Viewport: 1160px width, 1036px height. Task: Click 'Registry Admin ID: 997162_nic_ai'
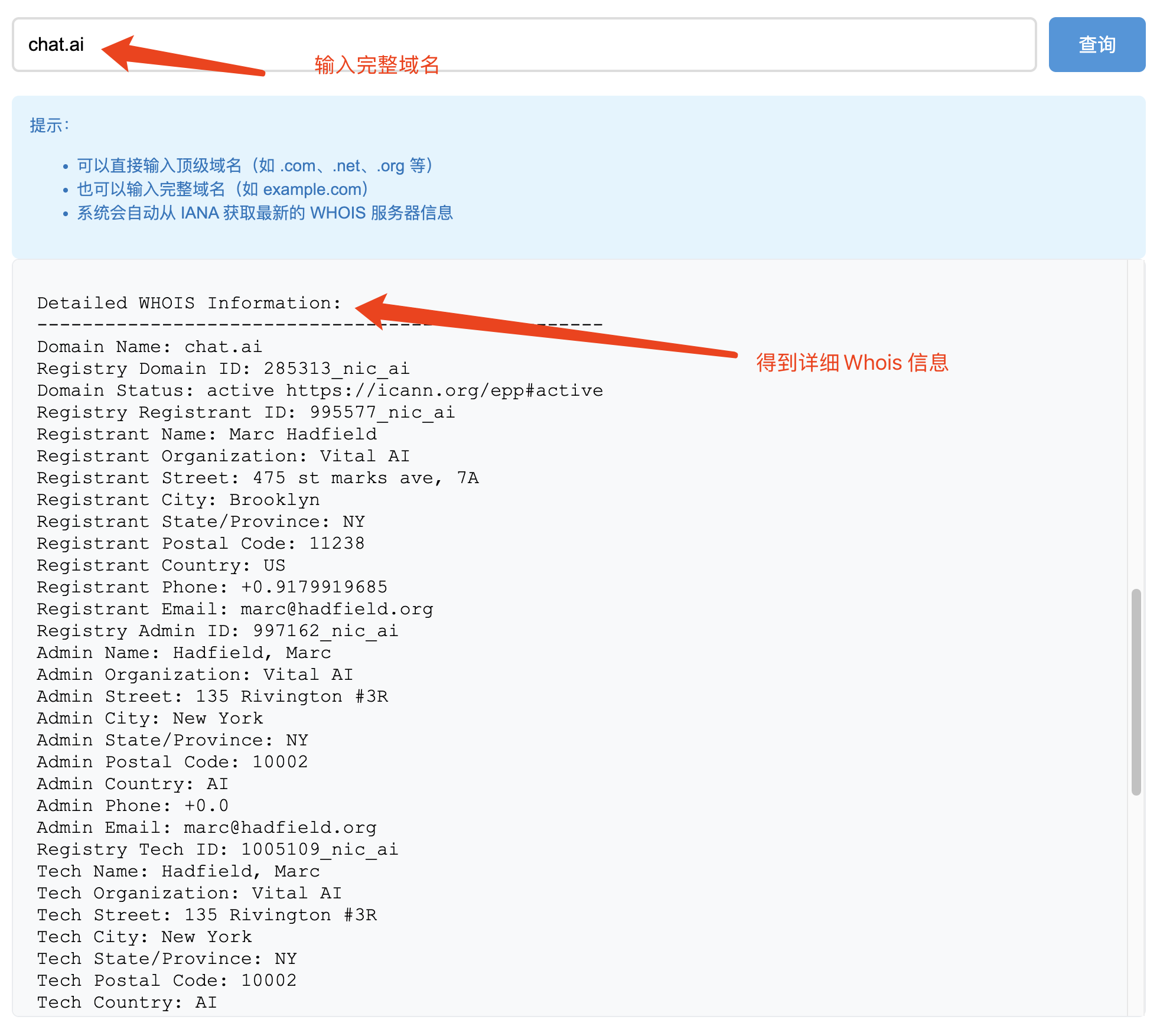(x=217, y=631)
